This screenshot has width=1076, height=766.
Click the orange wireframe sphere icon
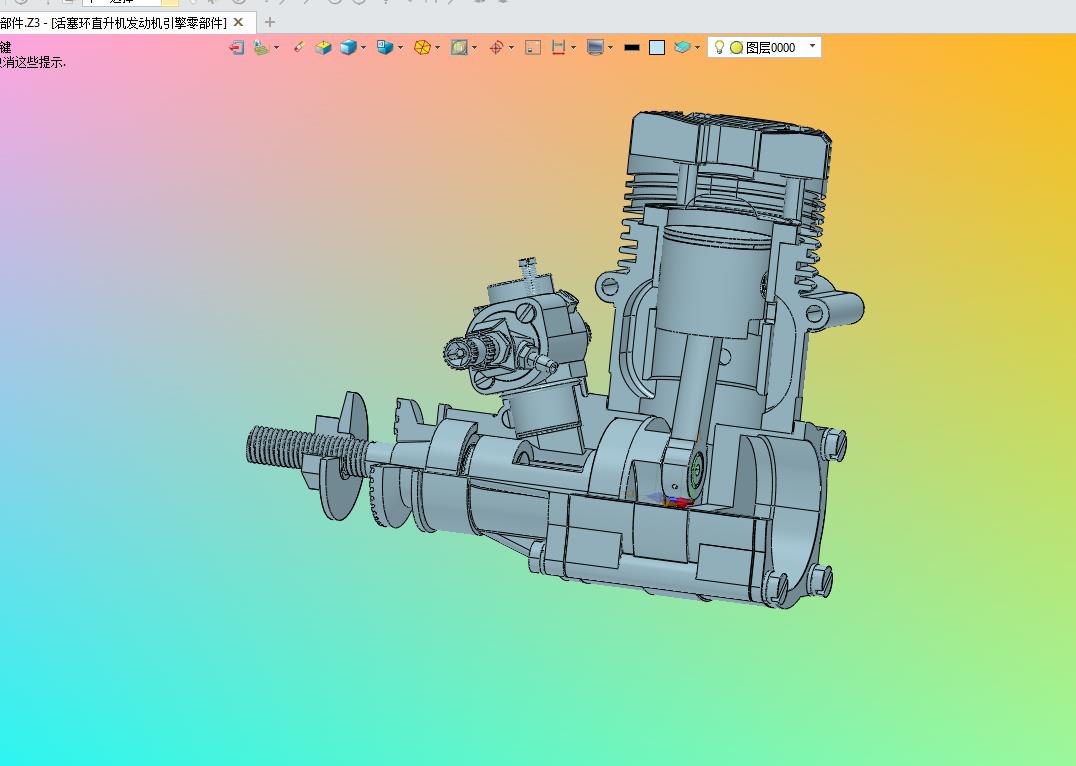(x=422, y=47)
